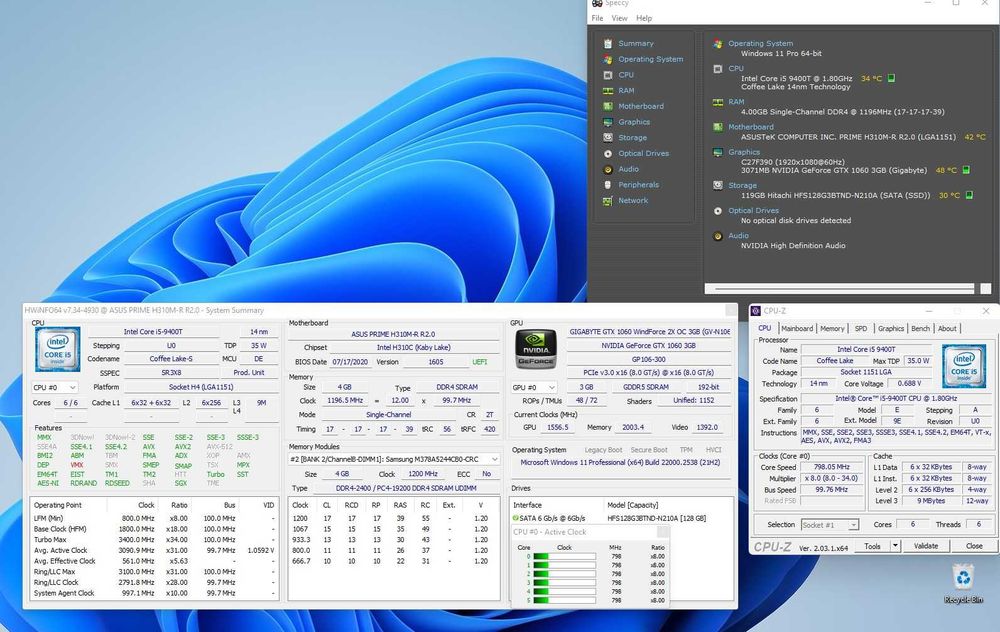Click the Storage sidebar icon in Speccy
Image resolution: width=1000 pixels, height=632 pixels.
608,138
